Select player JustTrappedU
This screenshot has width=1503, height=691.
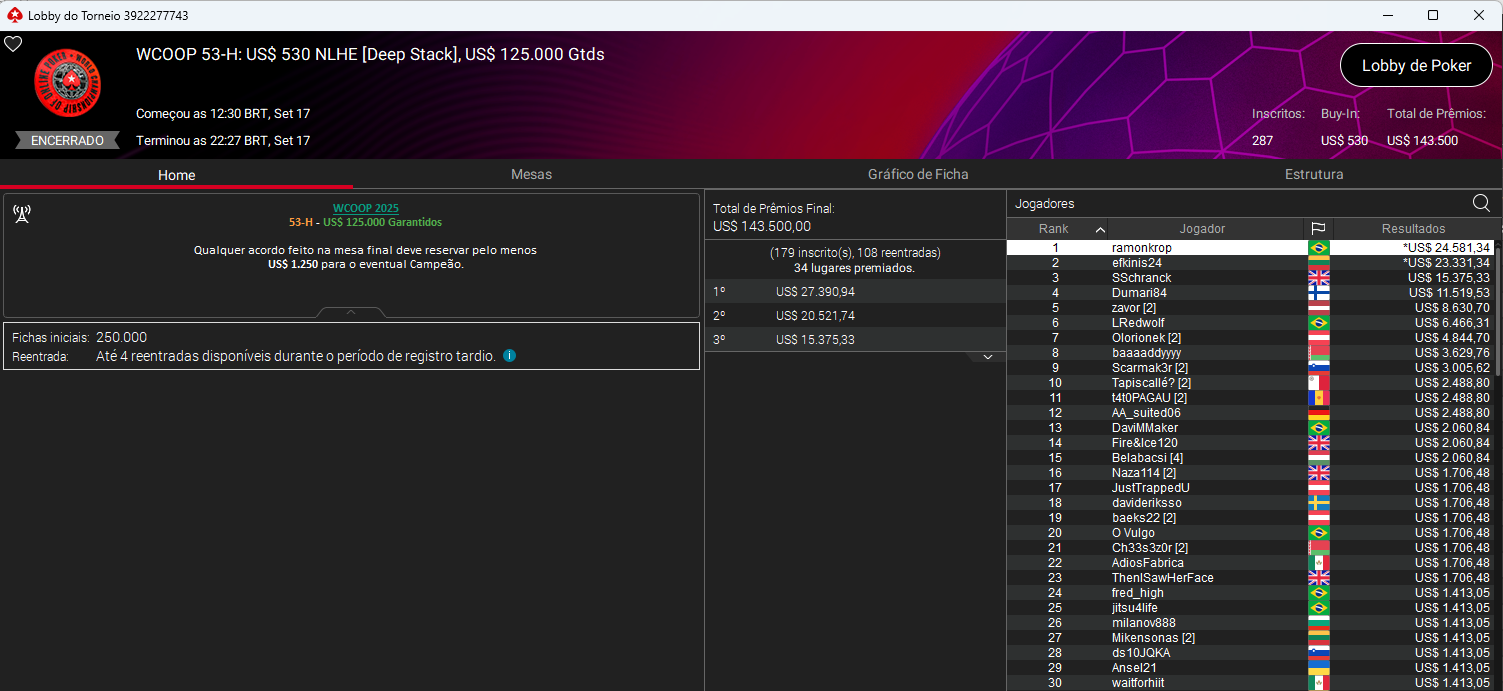[x=1150, y=487]
